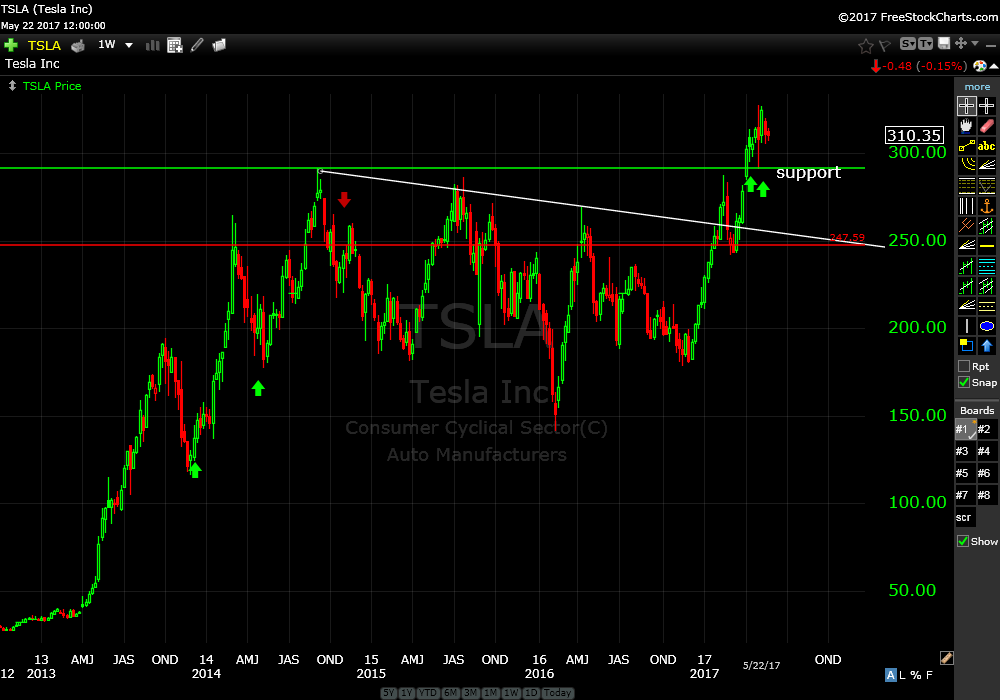Click the YTD time range button
Image resolution: width=1000 pixels, height=700 pixels.
coord(428,693)
